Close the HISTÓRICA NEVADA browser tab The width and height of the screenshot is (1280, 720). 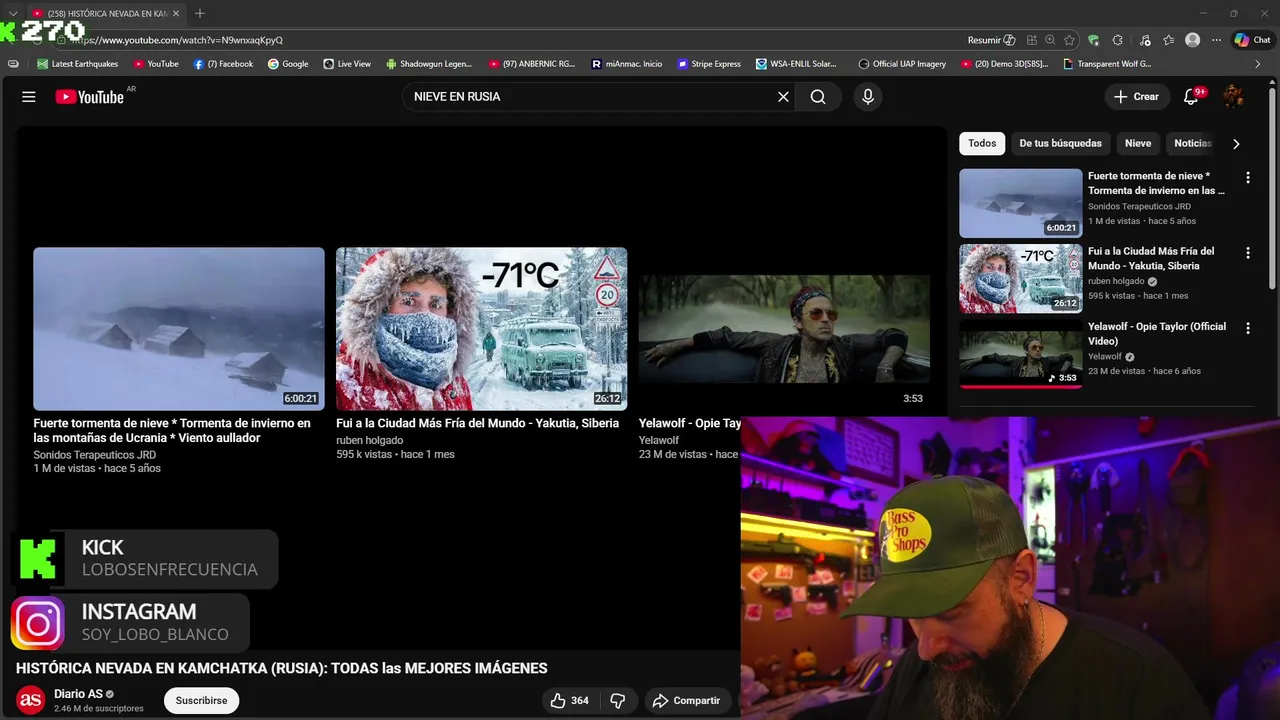176,13
